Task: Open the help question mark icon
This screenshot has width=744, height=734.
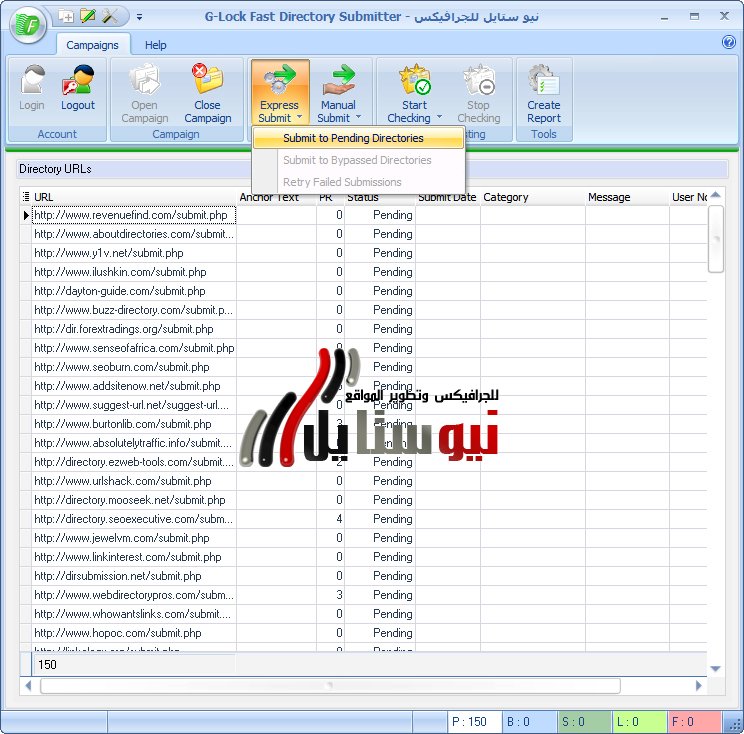Action: click(x=728, y=42)
